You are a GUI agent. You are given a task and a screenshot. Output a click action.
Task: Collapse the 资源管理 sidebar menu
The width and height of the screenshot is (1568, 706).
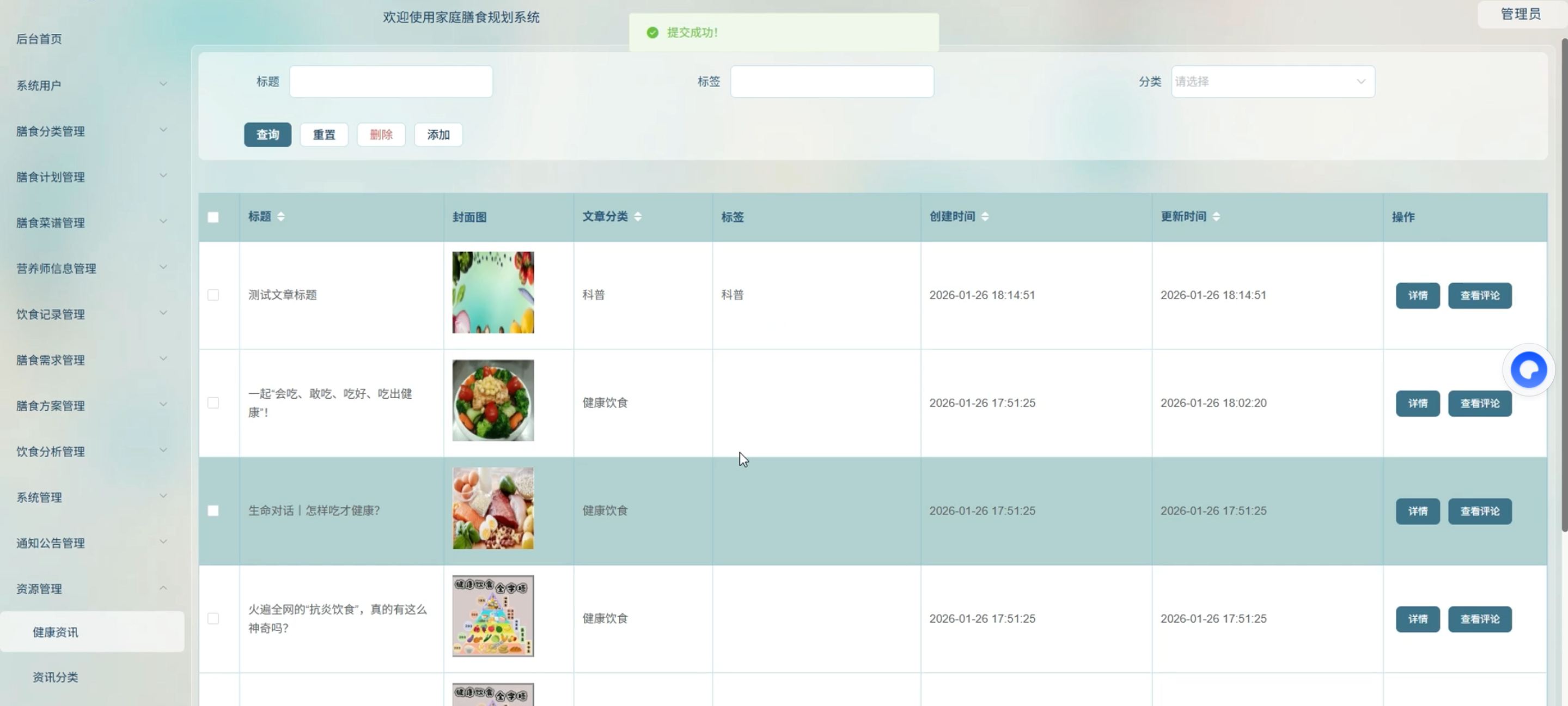tap(91, 588)
